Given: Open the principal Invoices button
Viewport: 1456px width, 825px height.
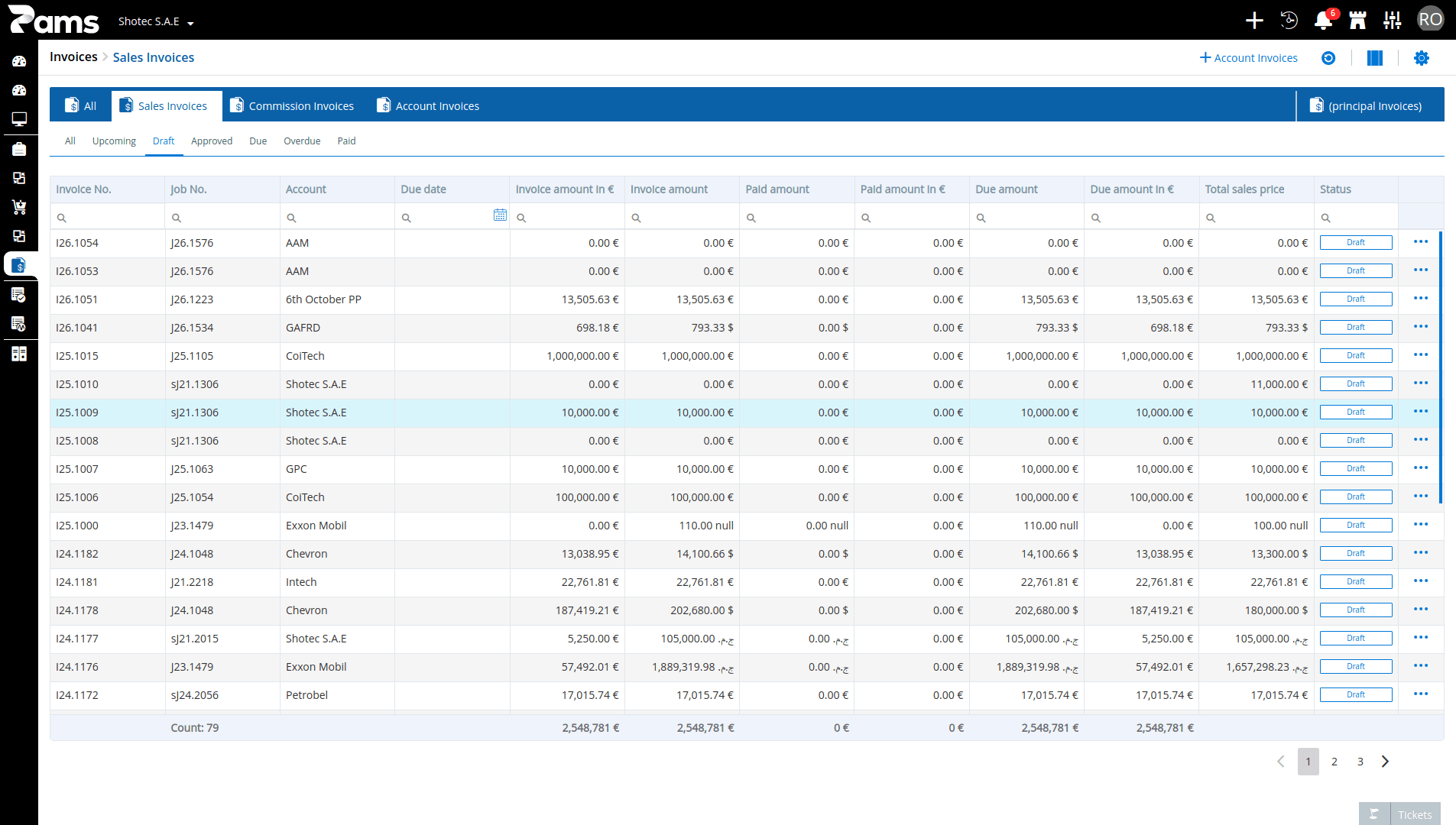Looking at the screenshot, I should 1366,106.
